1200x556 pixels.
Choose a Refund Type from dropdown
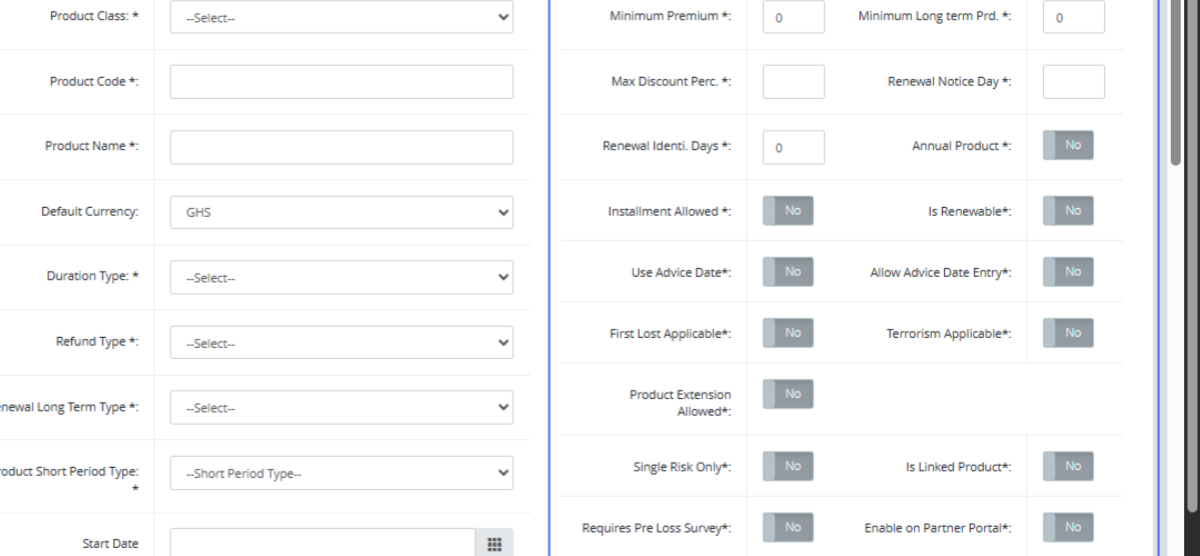coord(341,343)
